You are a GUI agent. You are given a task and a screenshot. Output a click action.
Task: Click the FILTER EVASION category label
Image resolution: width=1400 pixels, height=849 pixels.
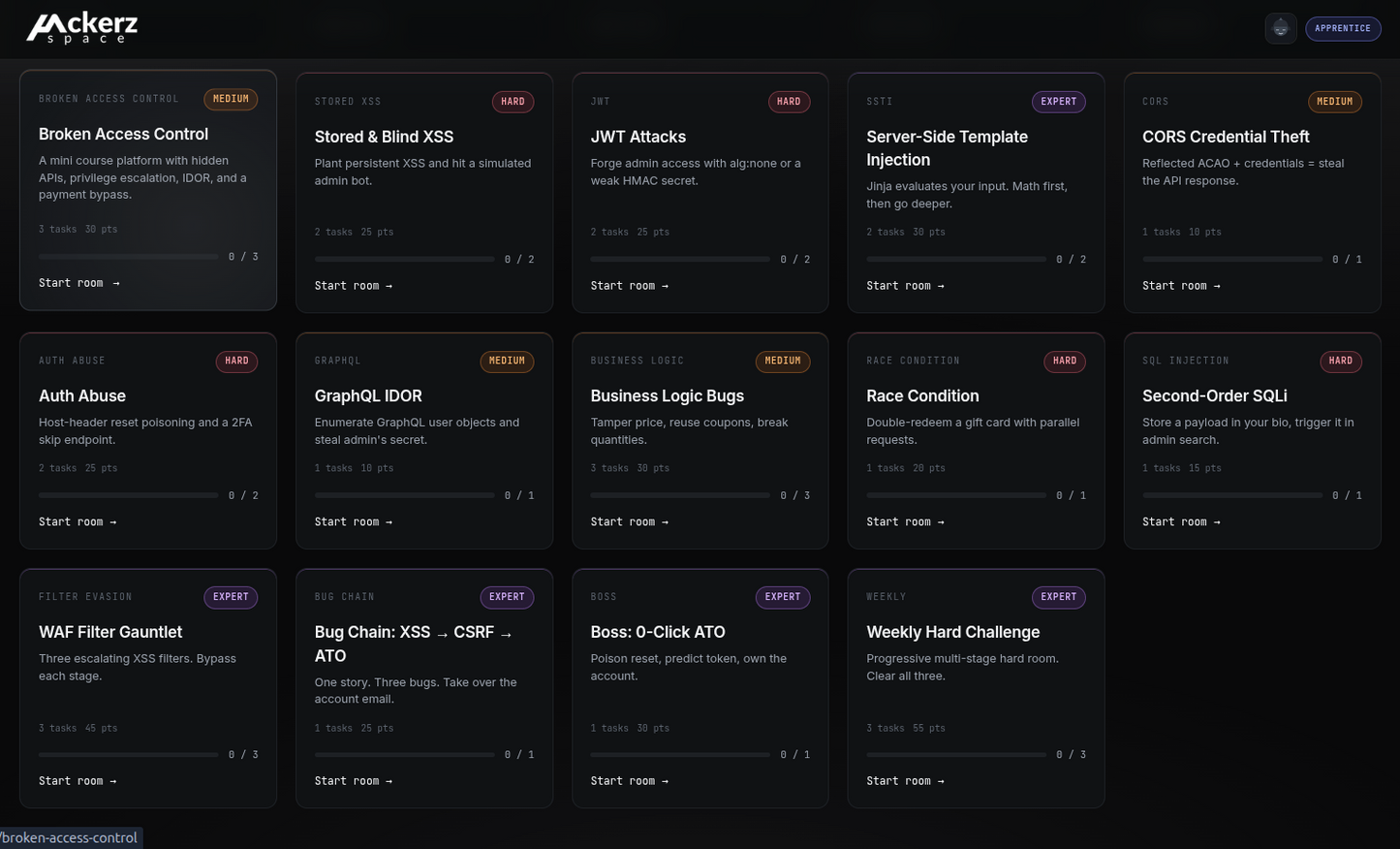point(85,597)
